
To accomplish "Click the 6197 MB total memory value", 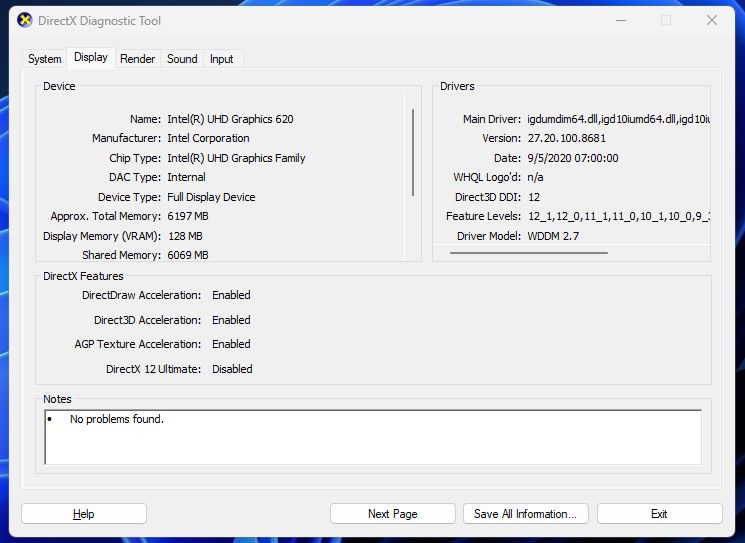I will 188,216.
